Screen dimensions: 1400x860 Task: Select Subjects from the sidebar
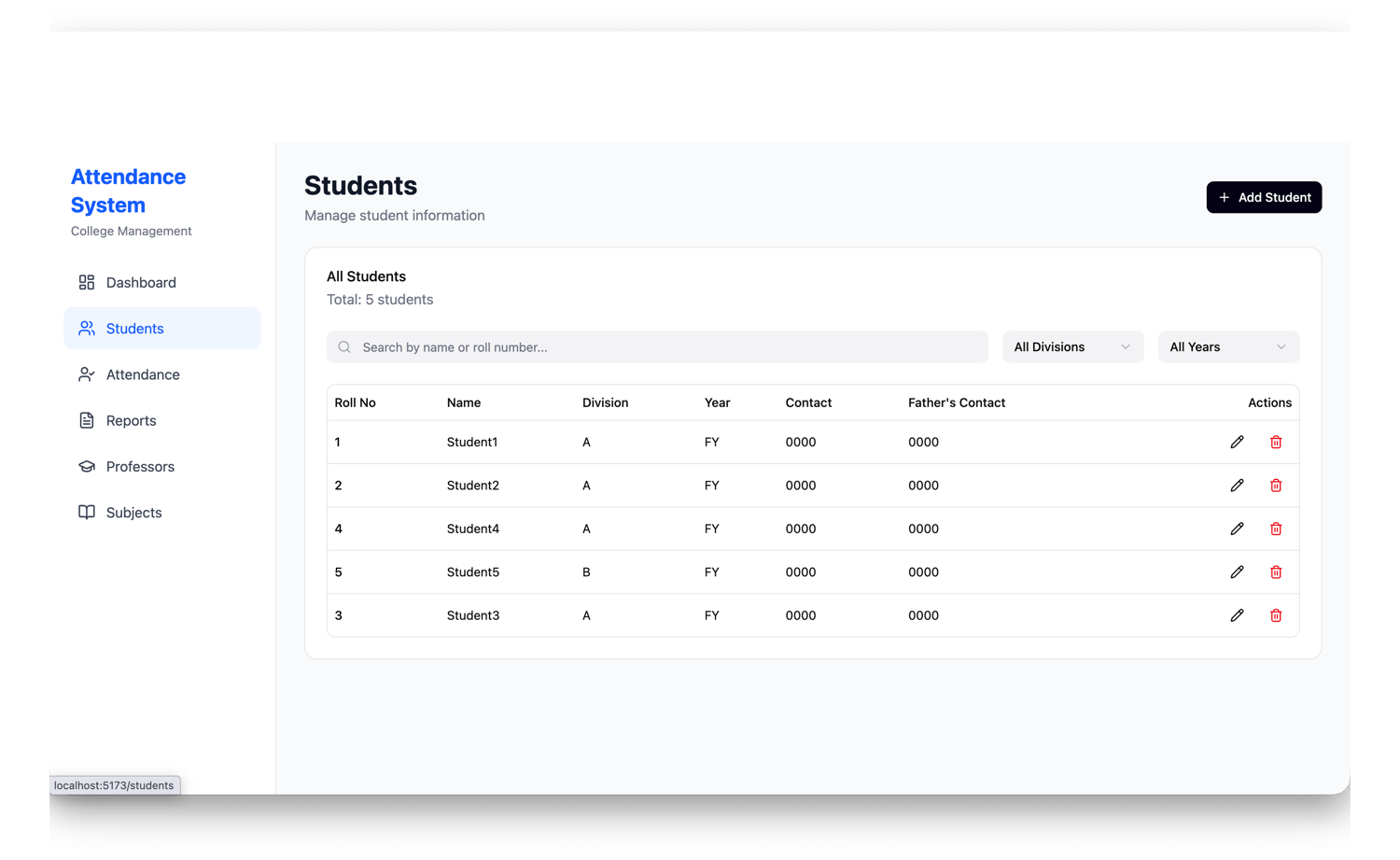tap(134, 513)
